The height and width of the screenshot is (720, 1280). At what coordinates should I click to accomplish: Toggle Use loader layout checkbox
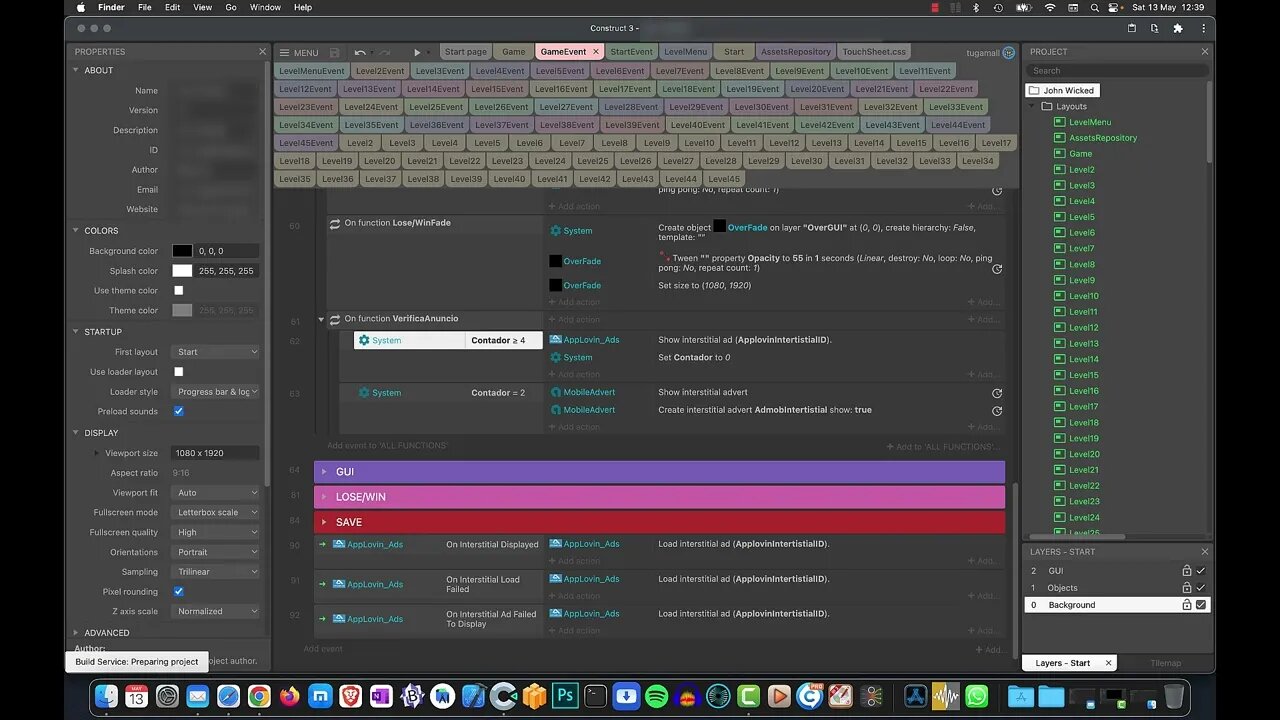[x=179, y=372]
